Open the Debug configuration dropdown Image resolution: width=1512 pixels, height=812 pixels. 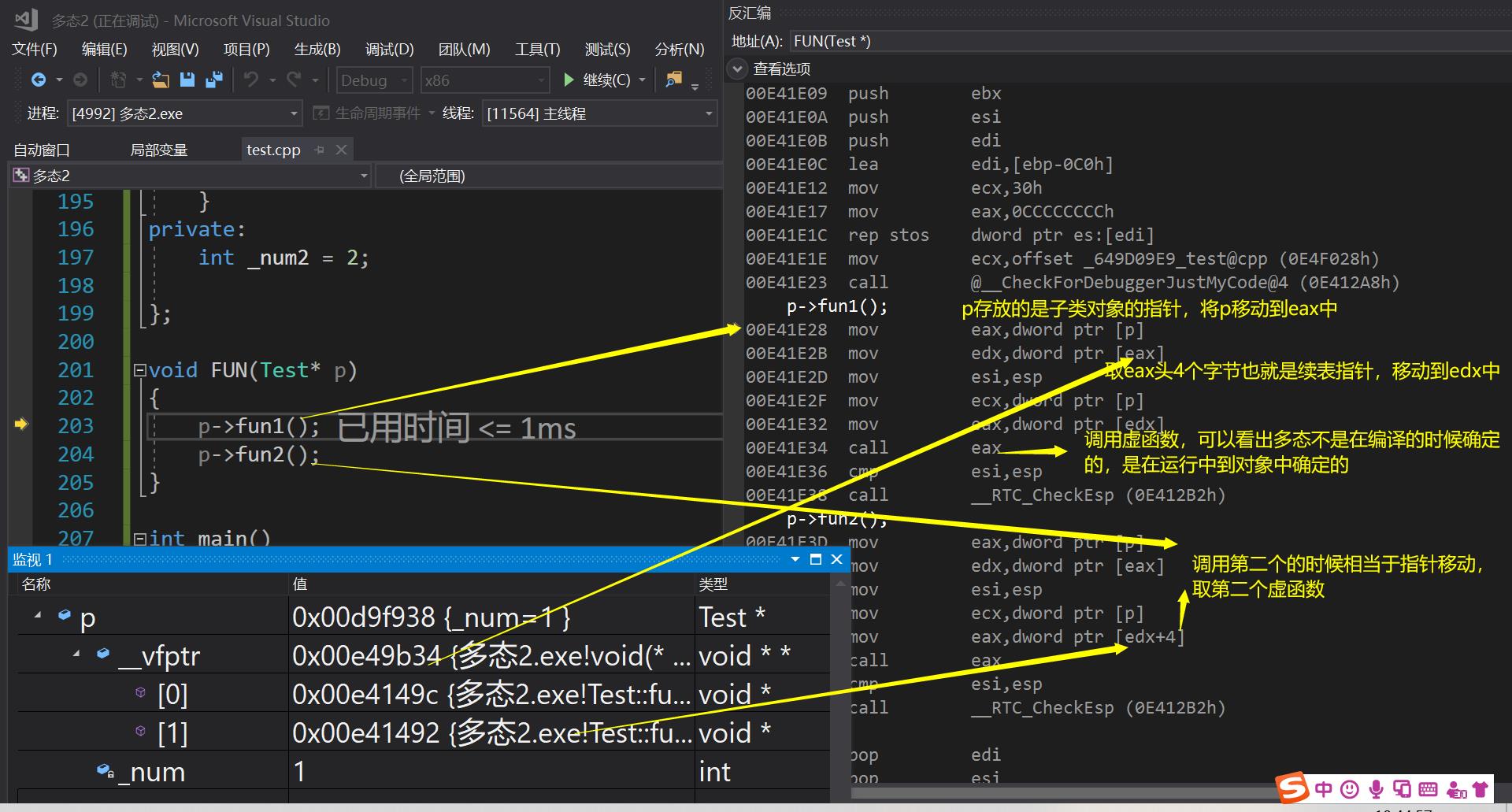(375, 80)
